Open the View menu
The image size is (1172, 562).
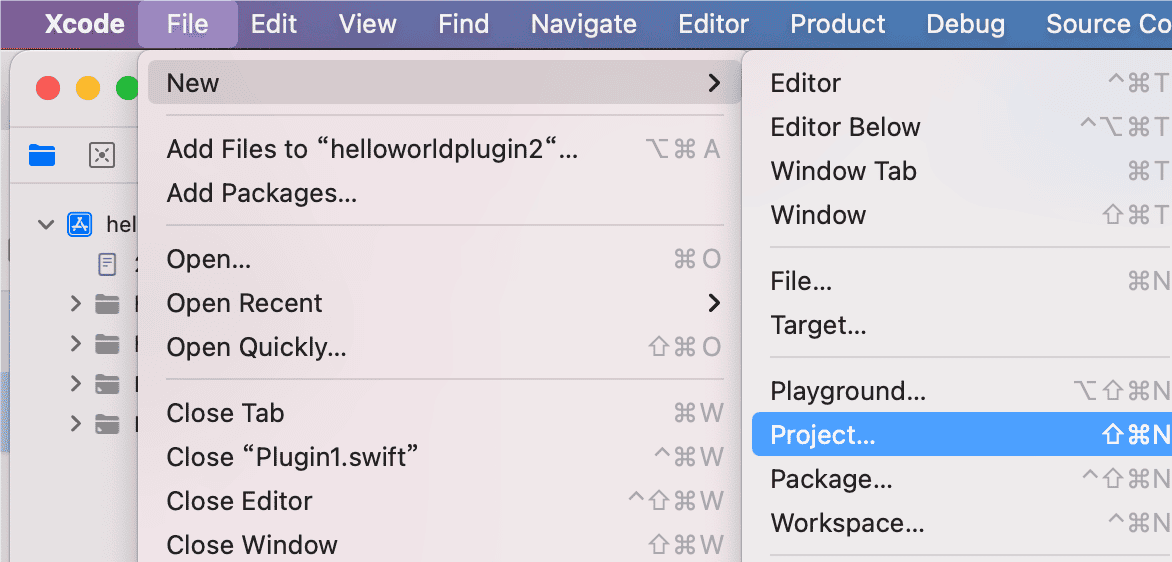tap(367, 24)
